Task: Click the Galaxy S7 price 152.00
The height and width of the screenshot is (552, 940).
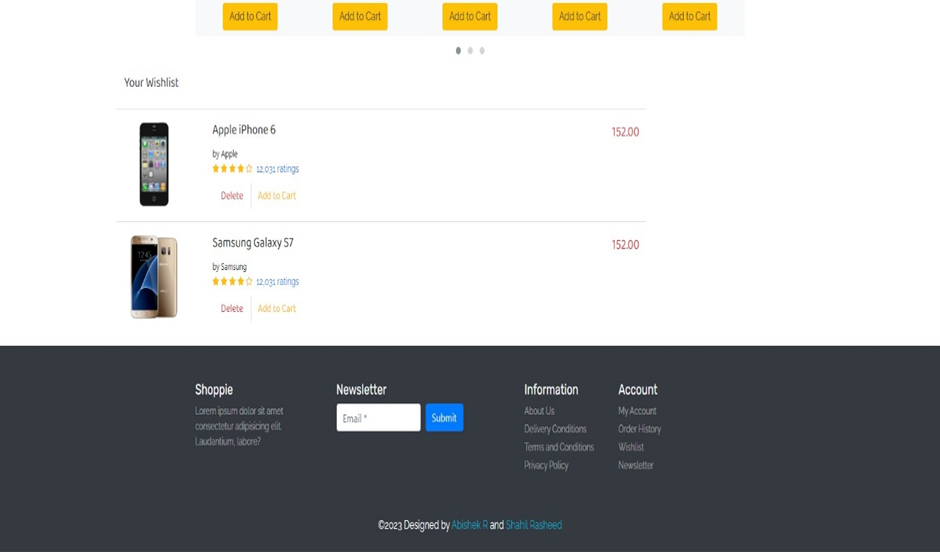Action: pos(625,245)
